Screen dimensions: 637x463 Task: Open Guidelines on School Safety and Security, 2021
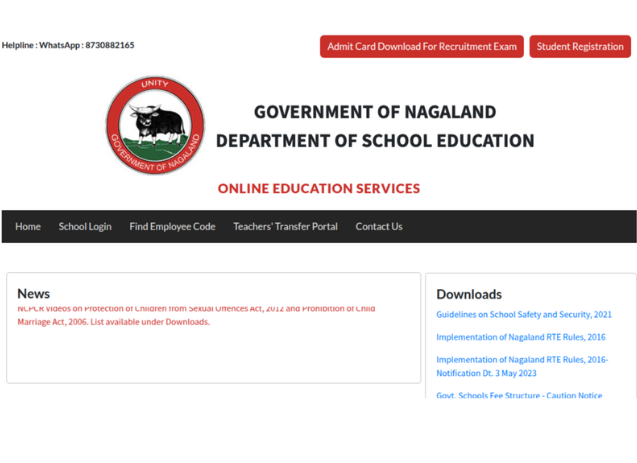click(524, 314)
